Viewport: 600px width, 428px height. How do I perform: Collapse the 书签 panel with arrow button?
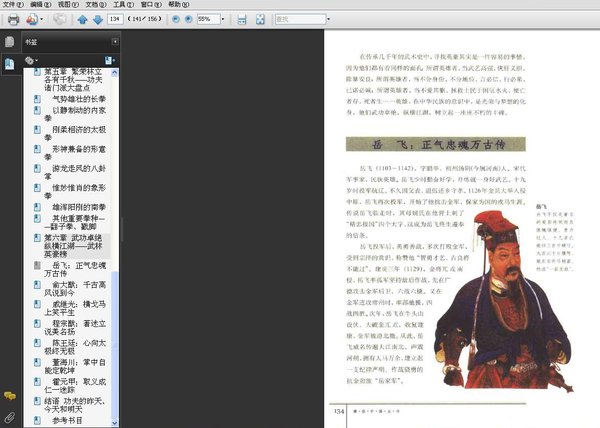click(115, 41)
